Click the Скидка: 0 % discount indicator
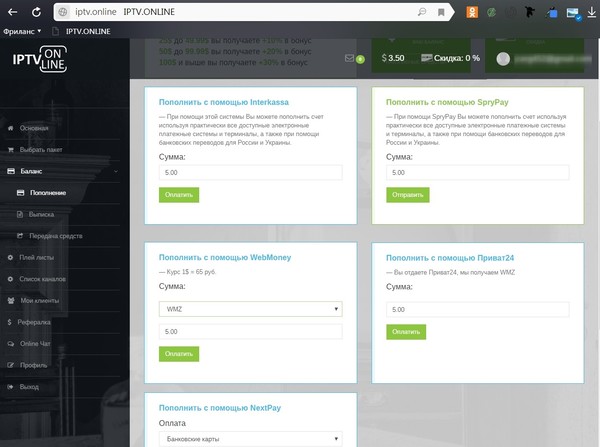The width and height of the screenshot is (600, 447). (x=450, y=58)
